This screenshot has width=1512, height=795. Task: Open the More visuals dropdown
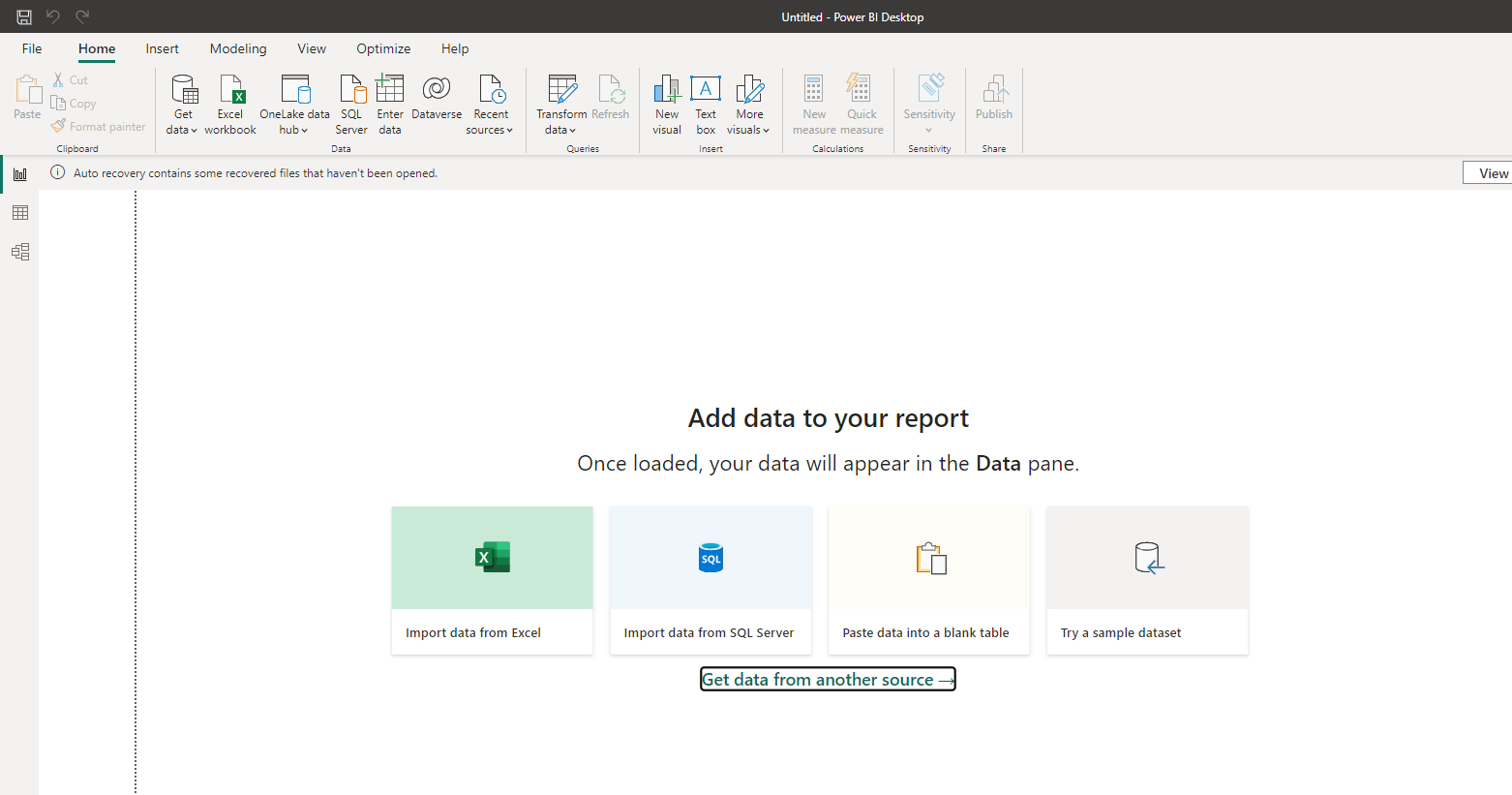pos(749,105)
